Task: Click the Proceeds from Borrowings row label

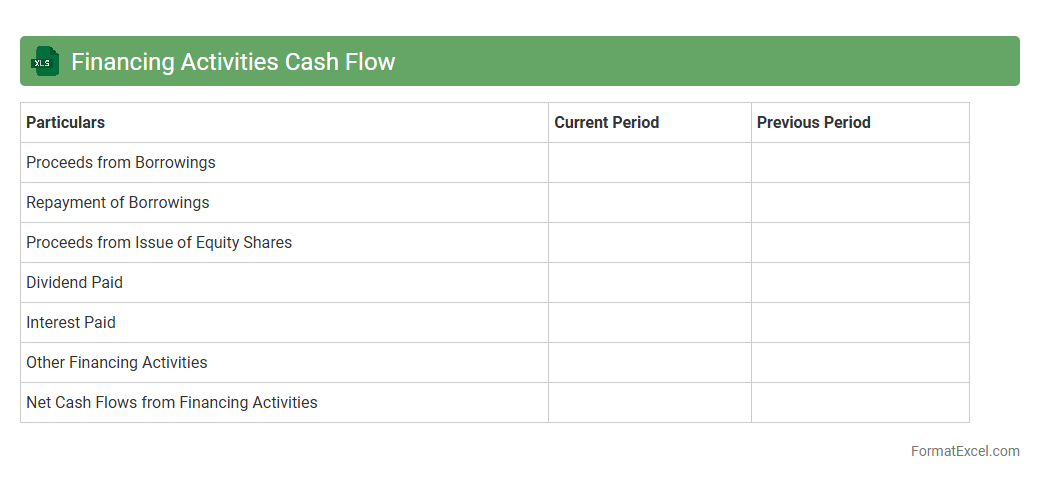Action: tap(121, 162)
